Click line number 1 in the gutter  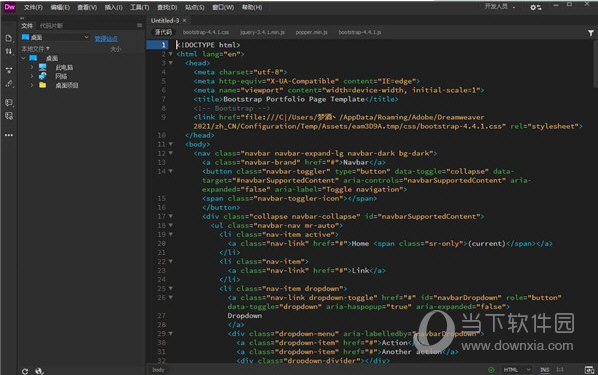(163, 45)
